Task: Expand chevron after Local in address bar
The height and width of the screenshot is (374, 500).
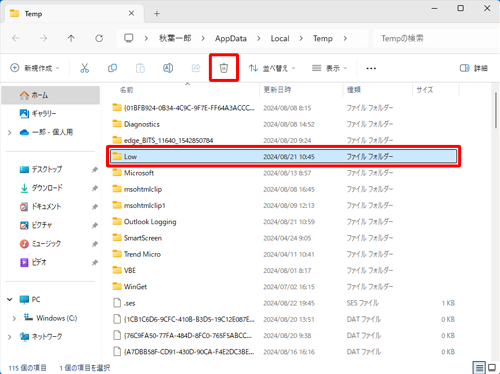Action: (301, 39)
